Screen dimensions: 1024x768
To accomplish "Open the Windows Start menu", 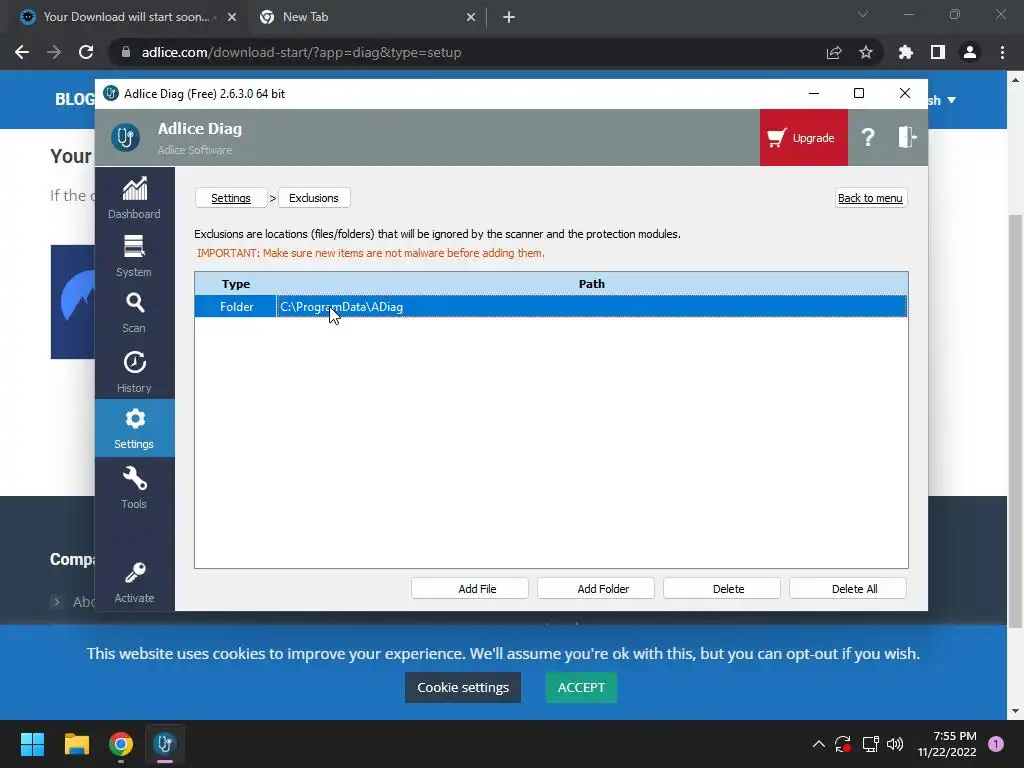I will click(x=32, y=744).
